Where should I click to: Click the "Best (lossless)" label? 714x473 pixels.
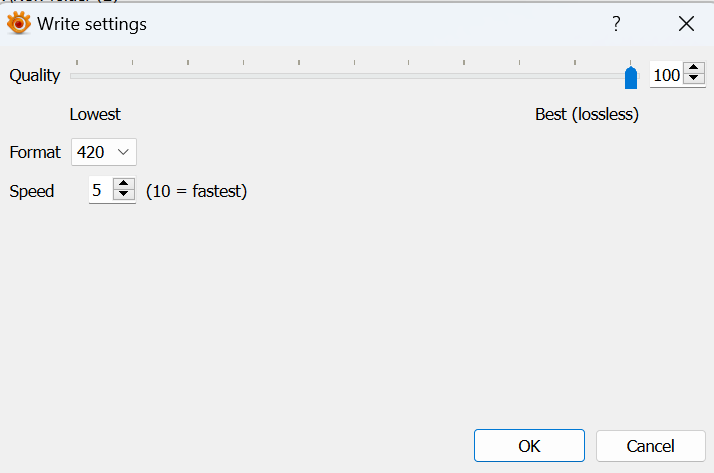pos(587,114)
